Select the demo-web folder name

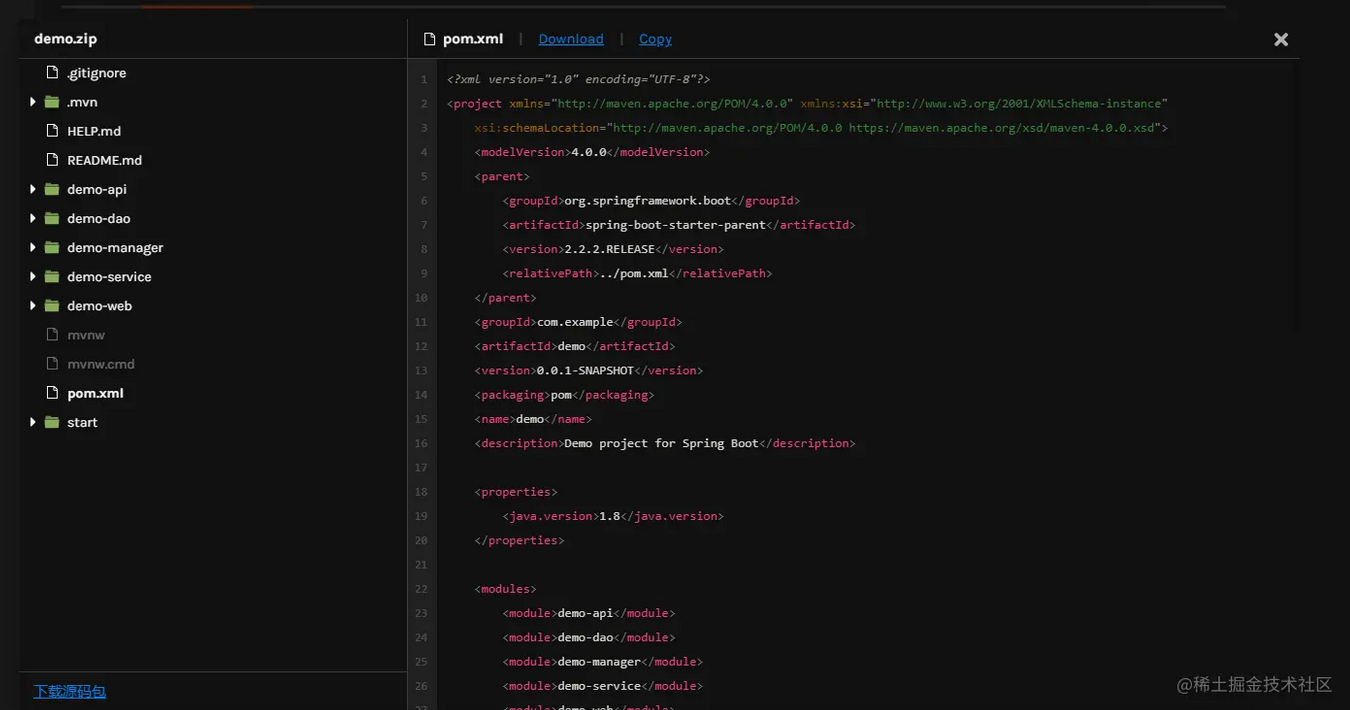[x=100, y=305]
